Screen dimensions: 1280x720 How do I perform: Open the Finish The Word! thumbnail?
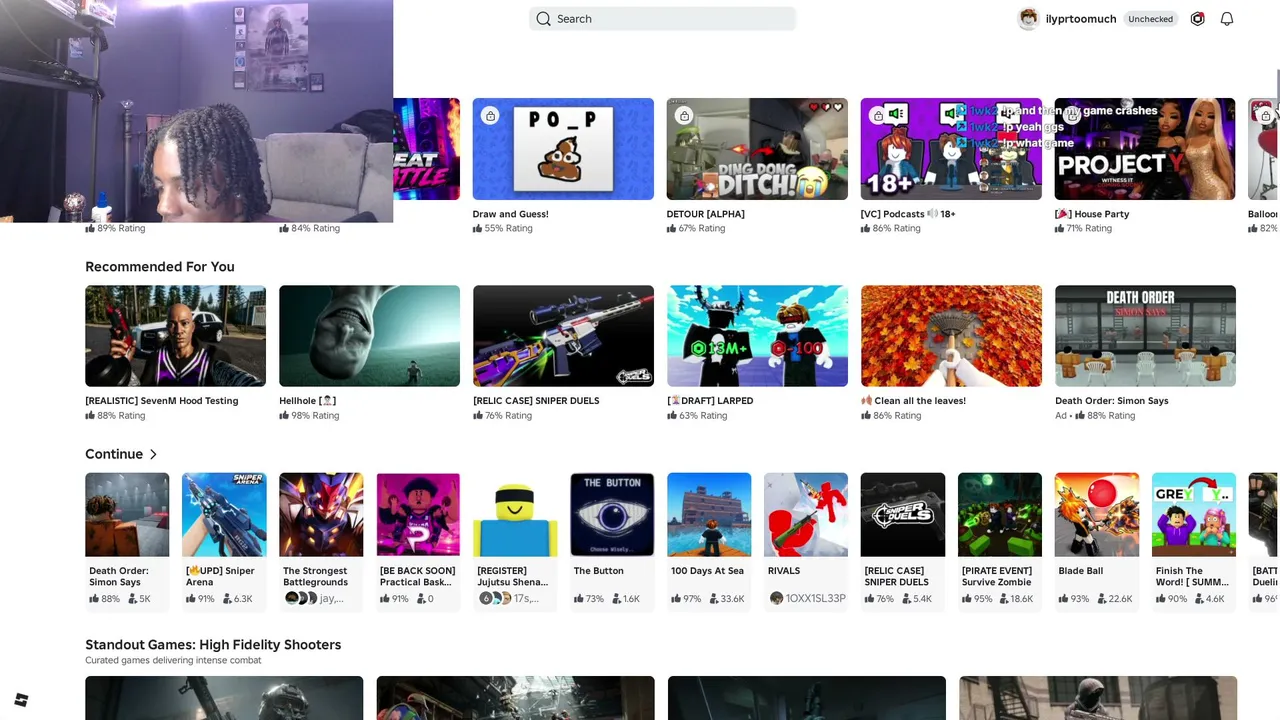click(x=1194, y=515)
